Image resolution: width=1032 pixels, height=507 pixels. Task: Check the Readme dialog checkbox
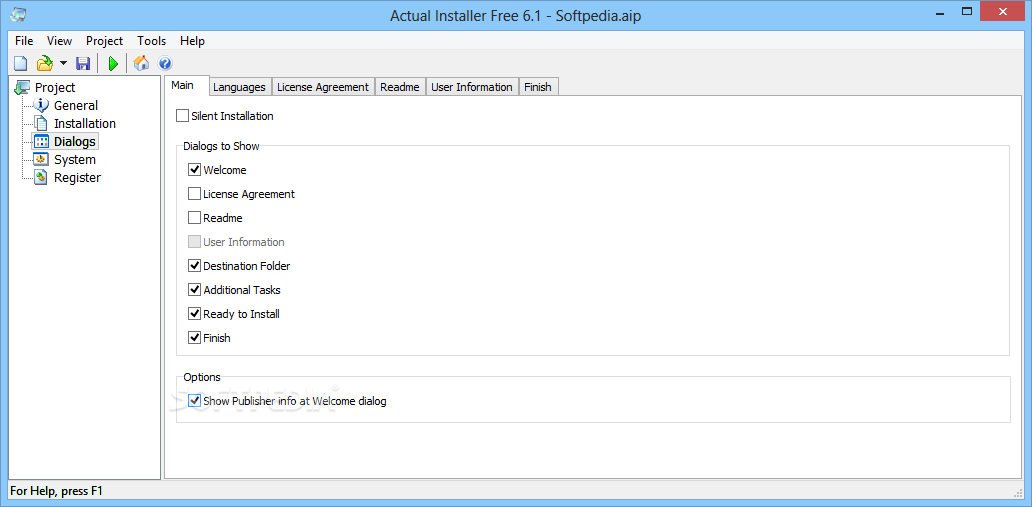pyautogui.click(x=194, y=217)
